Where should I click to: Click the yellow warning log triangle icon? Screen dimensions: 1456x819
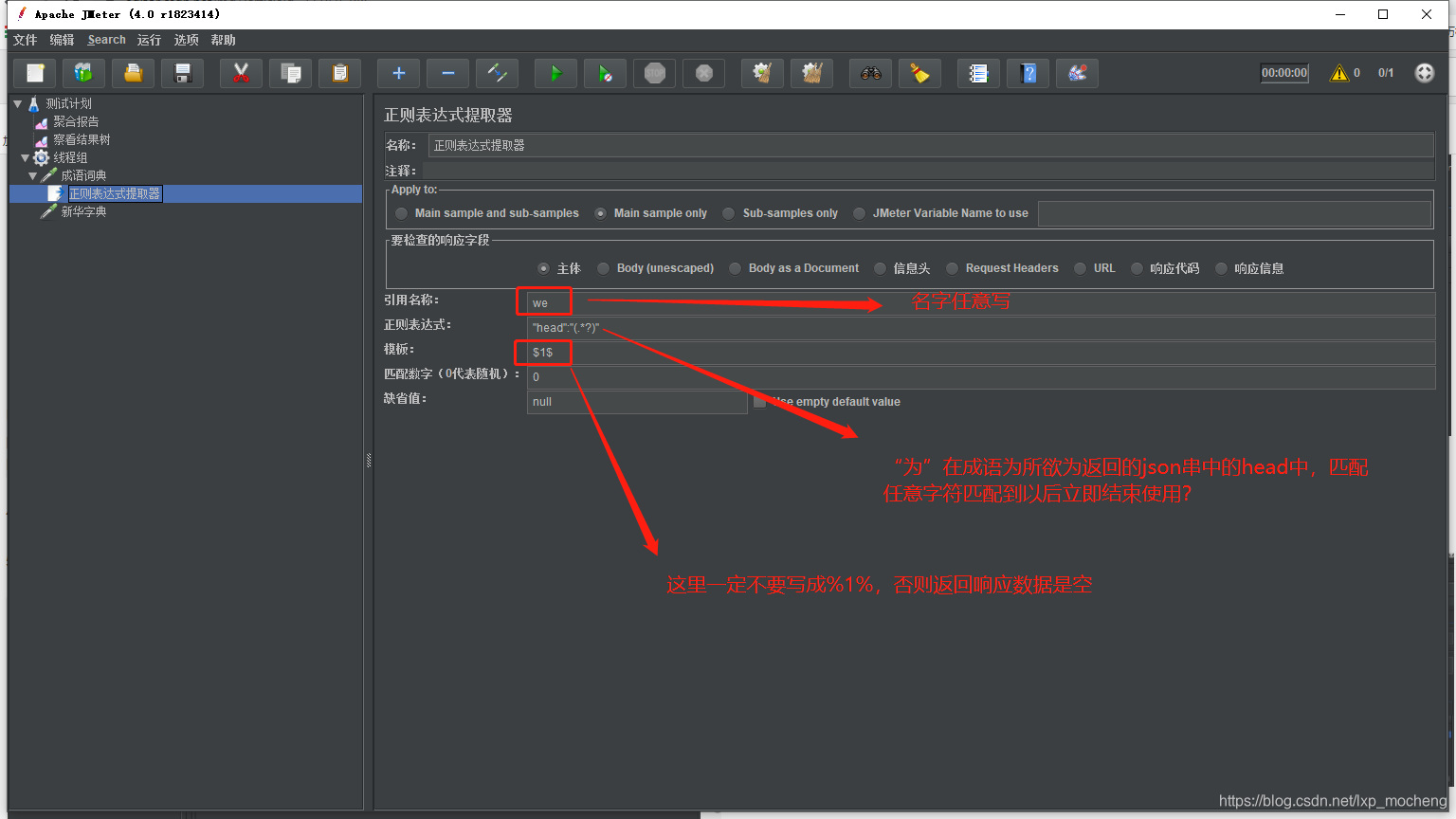pos(1339,73)
